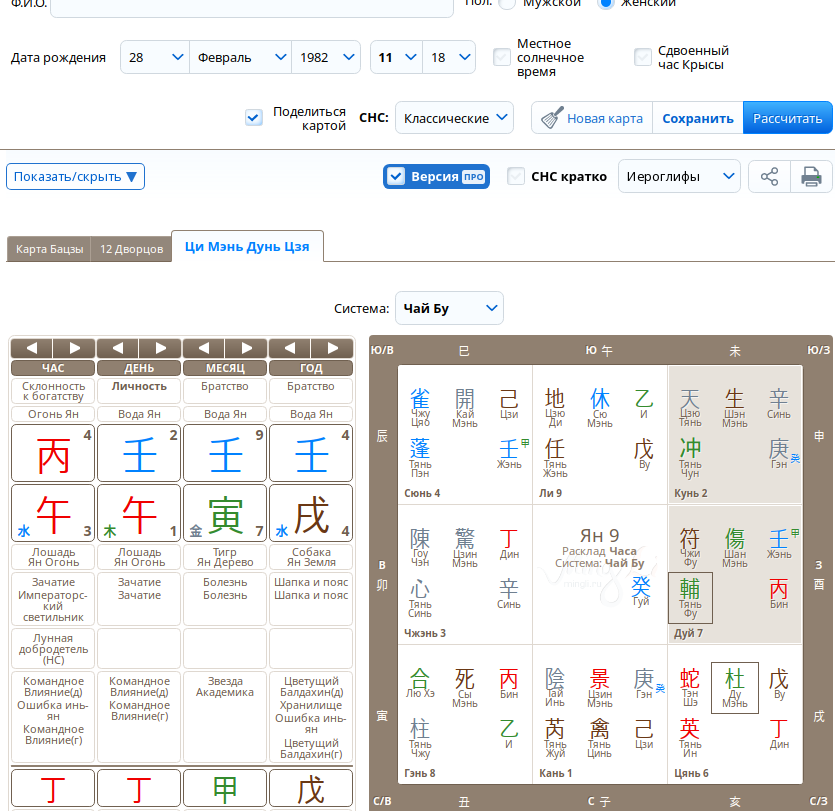Click the 壬 day stem glyph
Screen dimensions: 835x811
point(139,455)
